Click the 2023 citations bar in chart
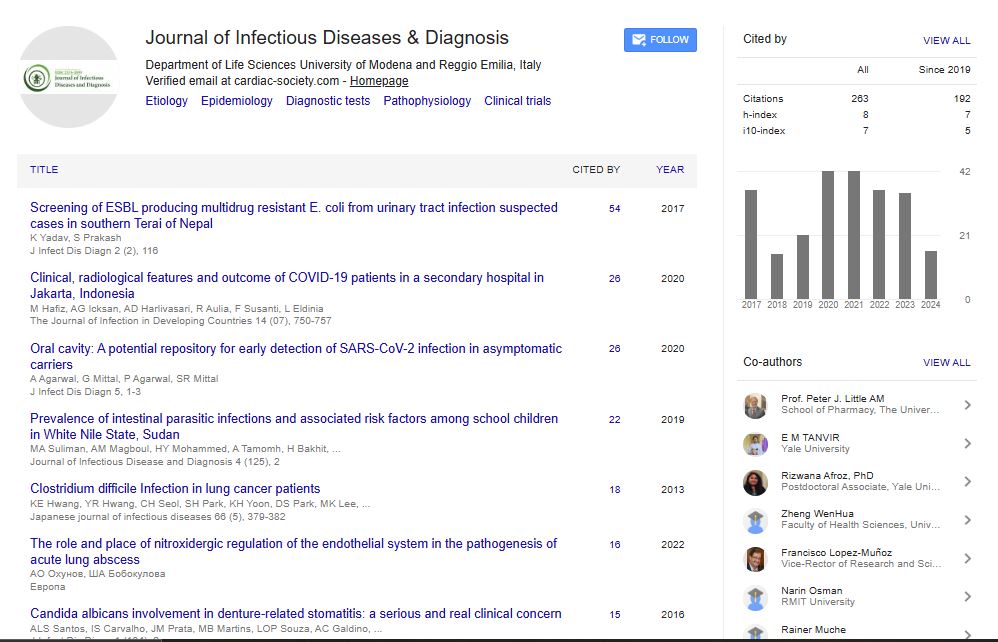The width and height of the screenshot is (998, 642). (x=904, y=246)
